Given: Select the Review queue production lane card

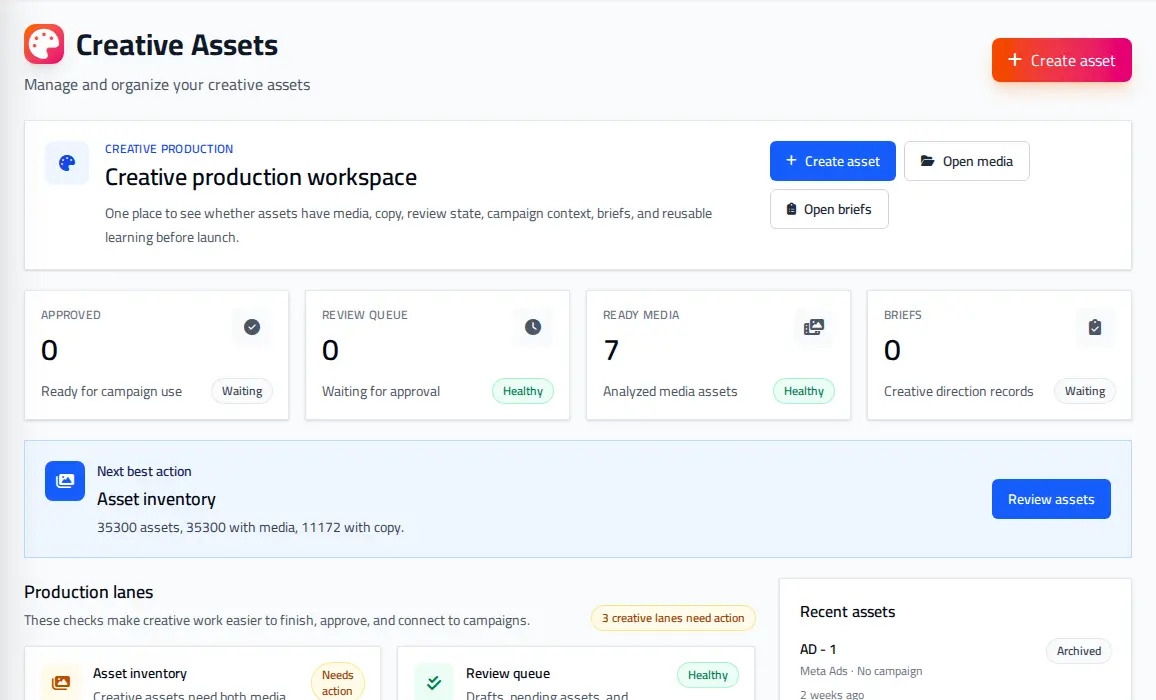Looking at the screenshot, I should click(576, 673).
